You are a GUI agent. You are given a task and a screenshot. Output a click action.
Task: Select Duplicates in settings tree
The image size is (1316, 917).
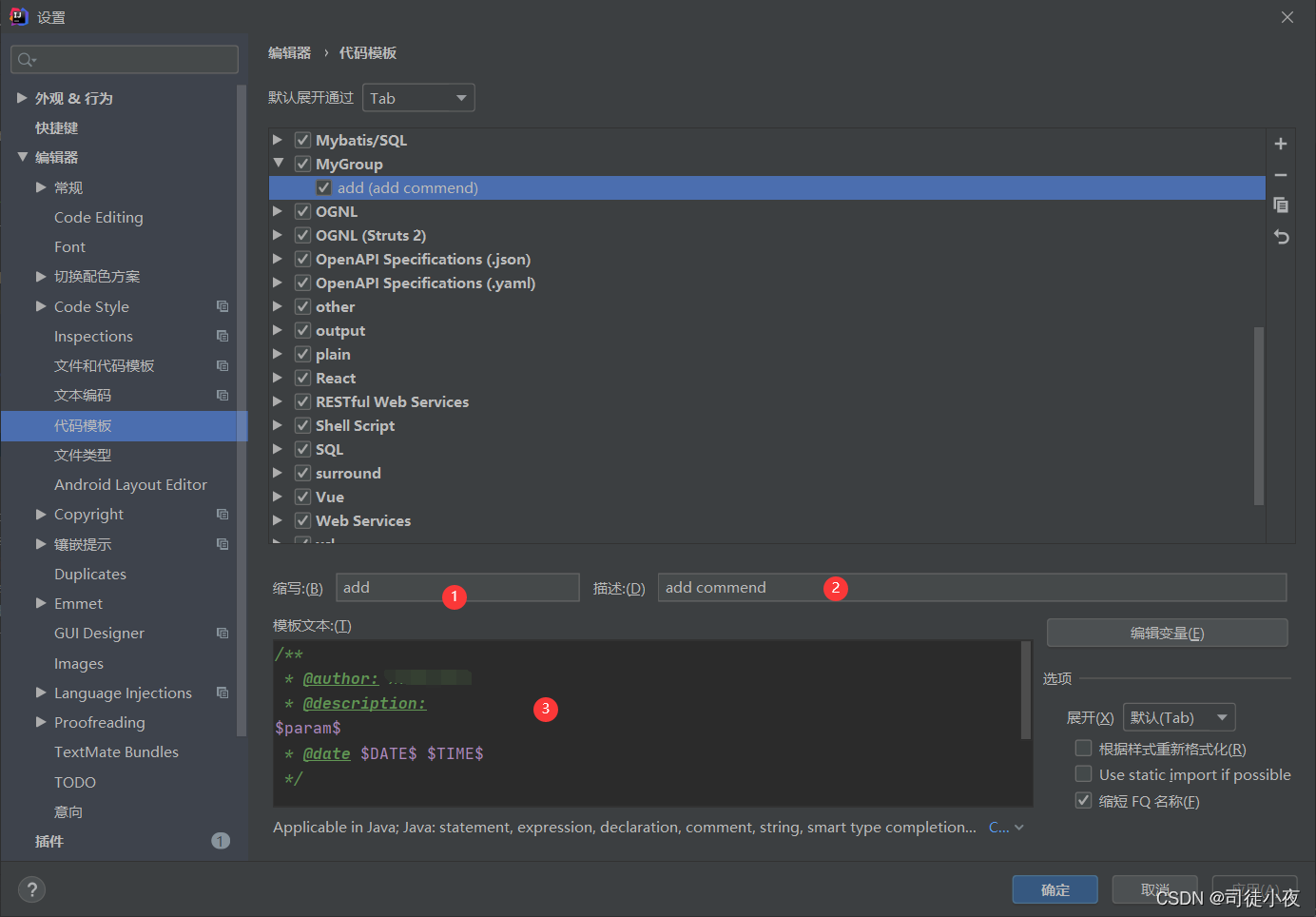click(90, 574)
